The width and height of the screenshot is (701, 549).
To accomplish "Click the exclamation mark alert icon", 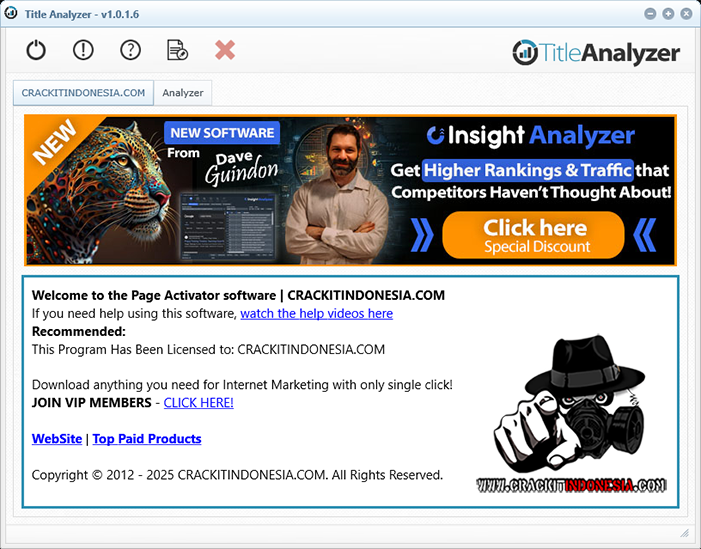I will [x=83, y=50].
